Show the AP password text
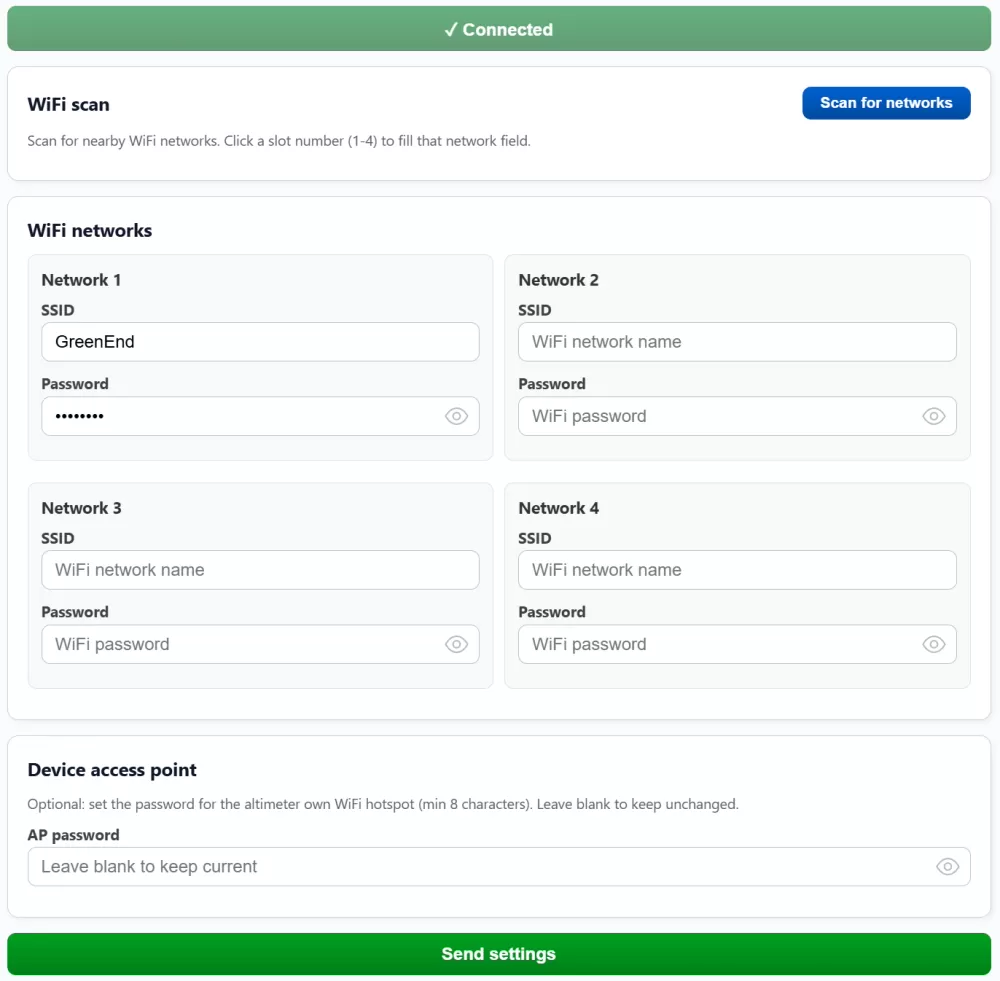Screen dimensions: 1000x981 click(x=947, y=866)
